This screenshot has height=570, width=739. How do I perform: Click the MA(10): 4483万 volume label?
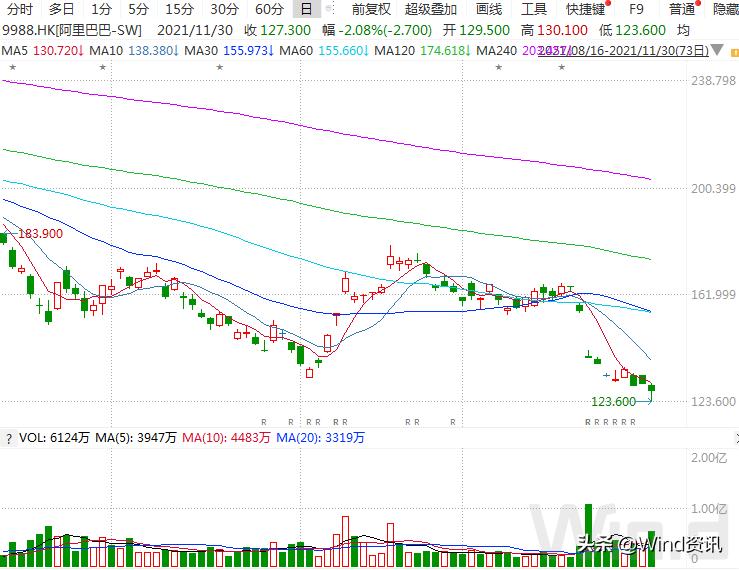point(226,438)
